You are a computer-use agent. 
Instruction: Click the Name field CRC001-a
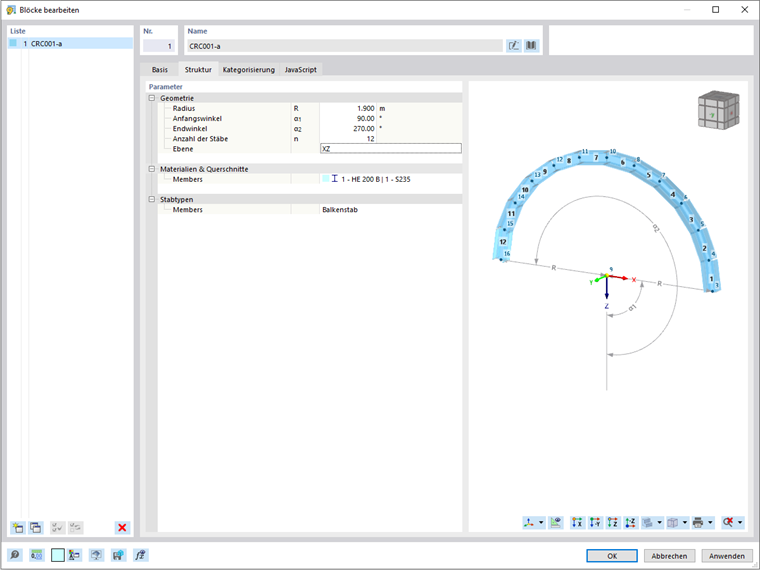click(345, 46)
